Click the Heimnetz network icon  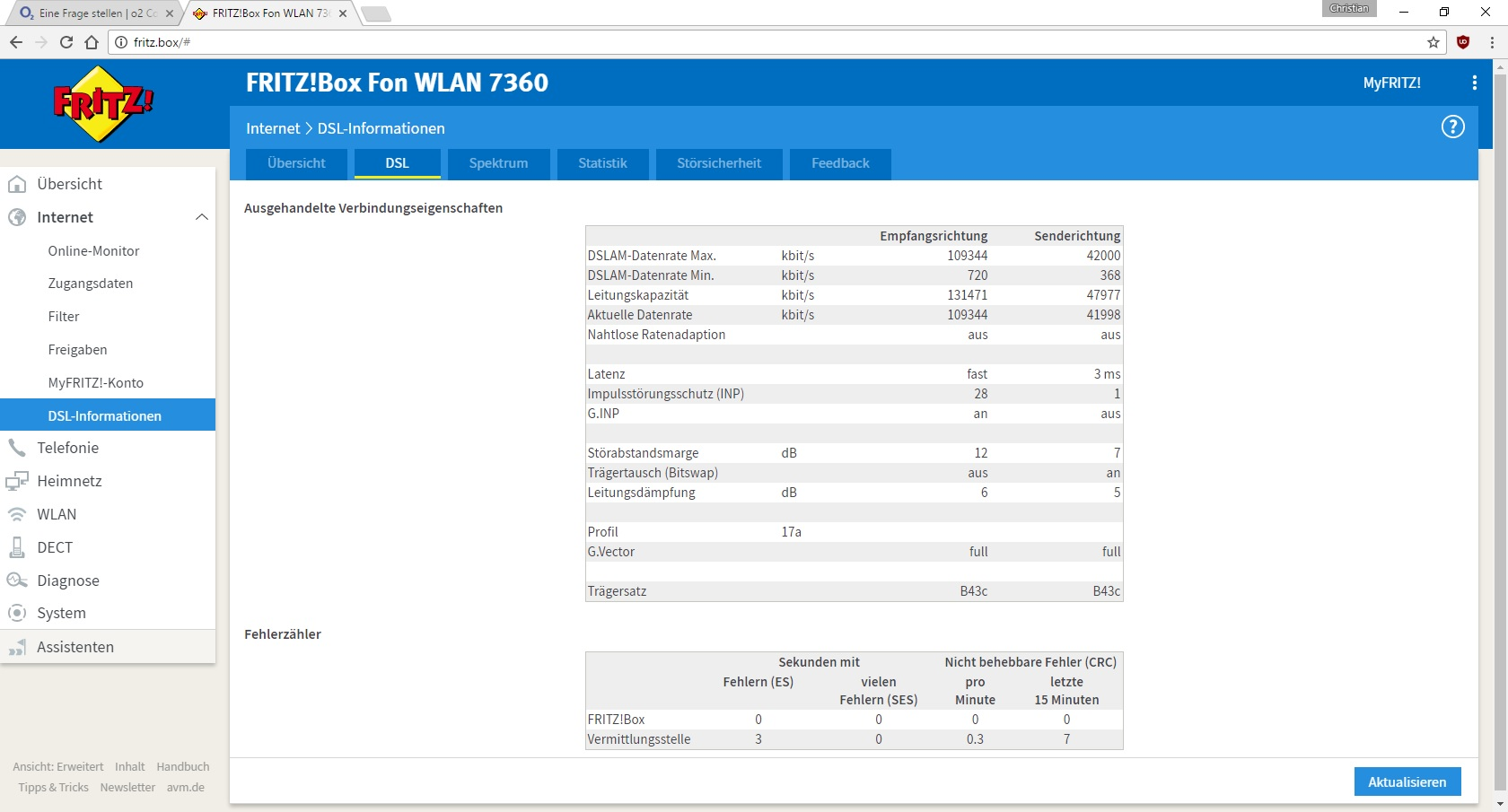(17, 481)
